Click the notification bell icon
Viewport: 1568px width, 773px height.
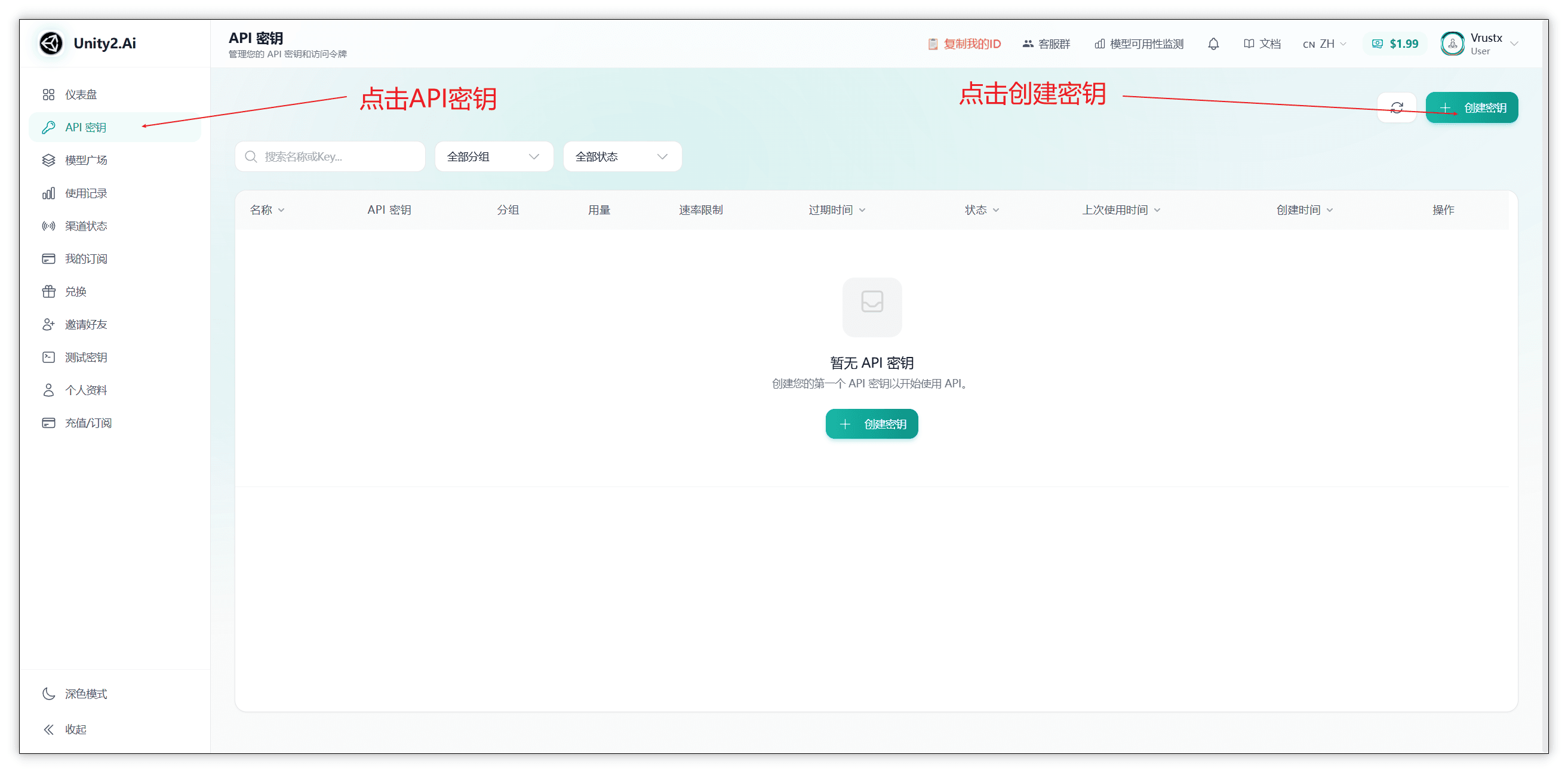[1213, 44]
